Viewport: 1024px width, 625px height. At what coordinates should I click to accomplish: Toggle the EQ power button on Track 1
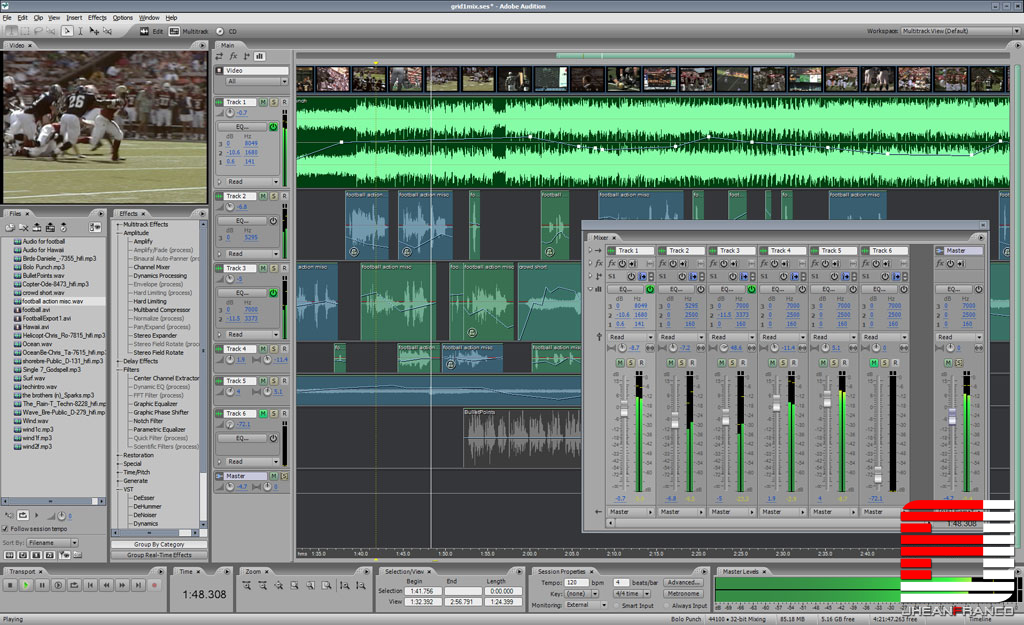pyautogui.click(x=273, y=126)
